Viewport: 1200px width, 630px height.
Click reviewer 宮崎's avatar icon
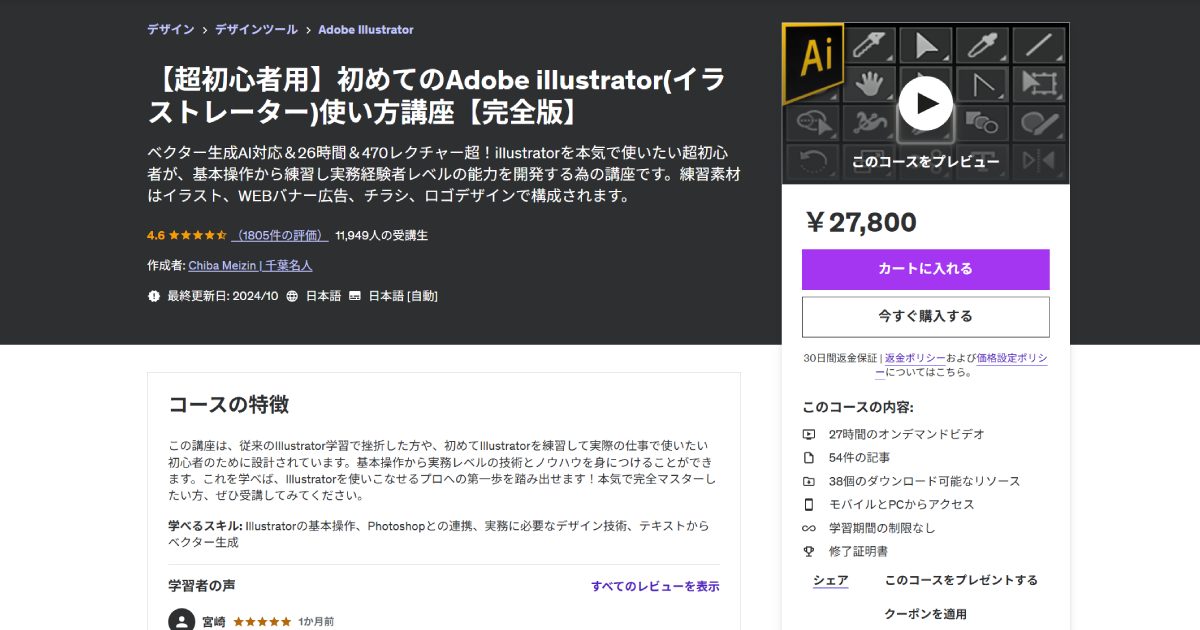coord(181,621)
